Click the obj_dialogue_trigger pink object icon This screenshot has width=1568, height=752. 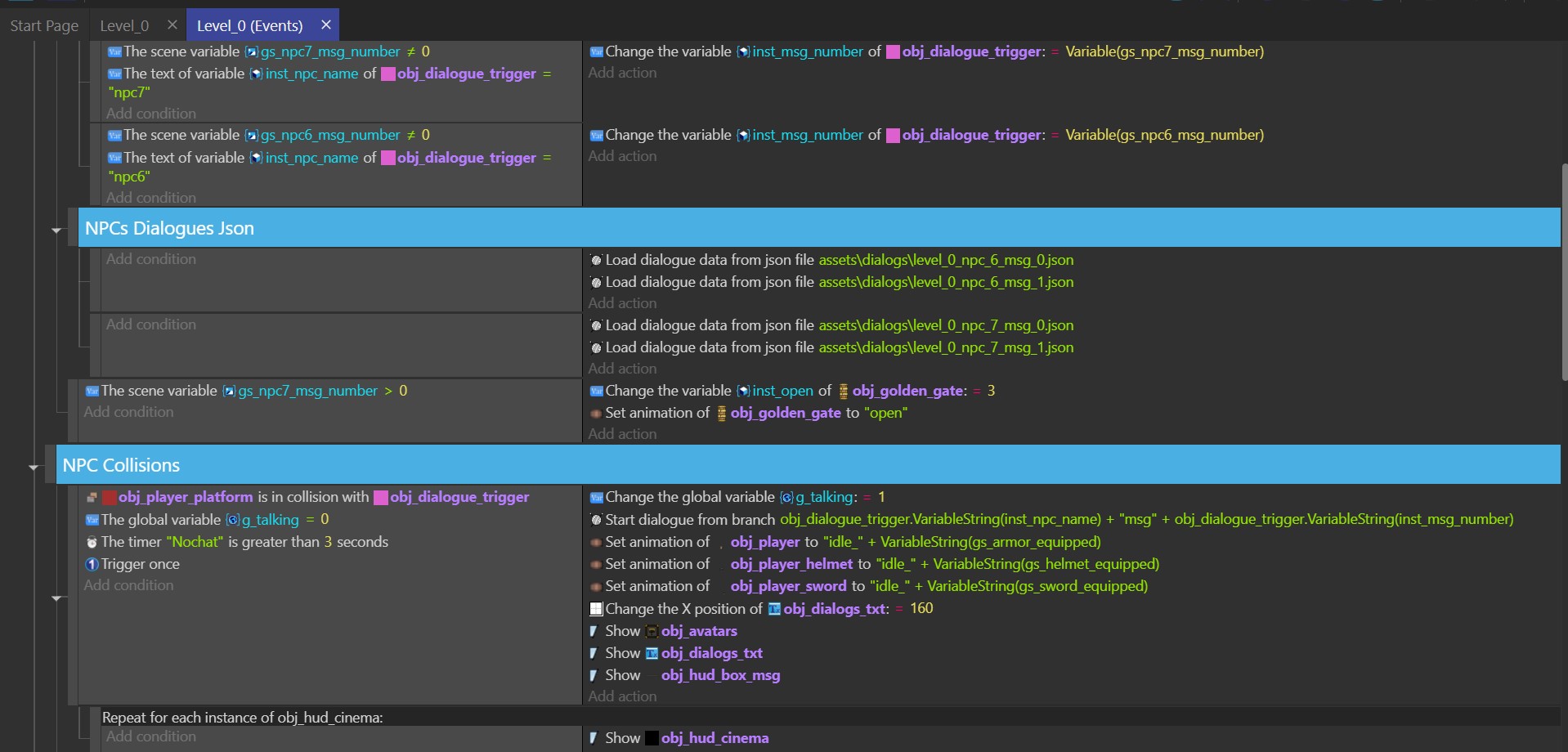coord(380,497)
